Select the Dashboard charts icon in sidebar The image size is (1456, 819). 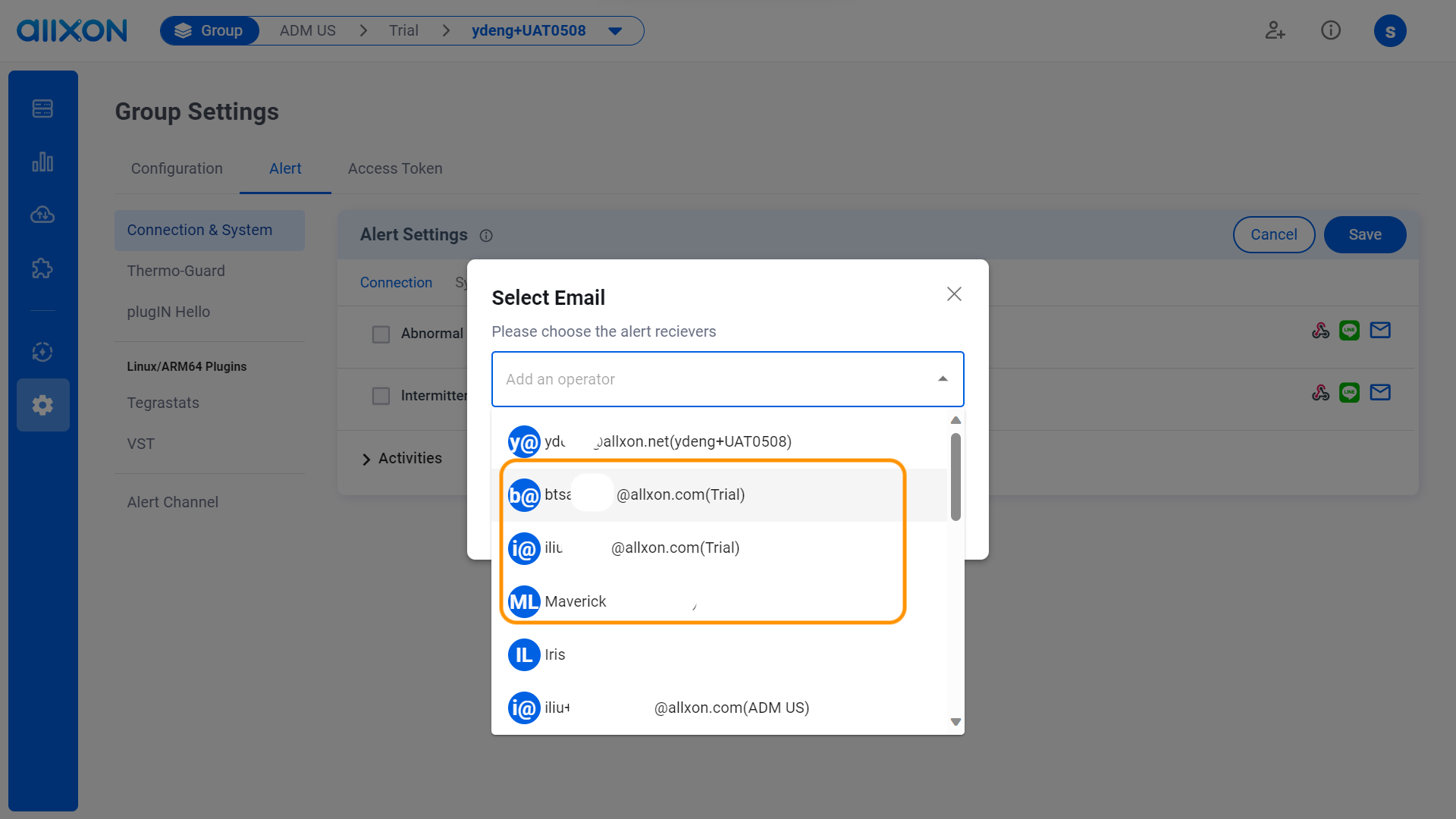42,162
